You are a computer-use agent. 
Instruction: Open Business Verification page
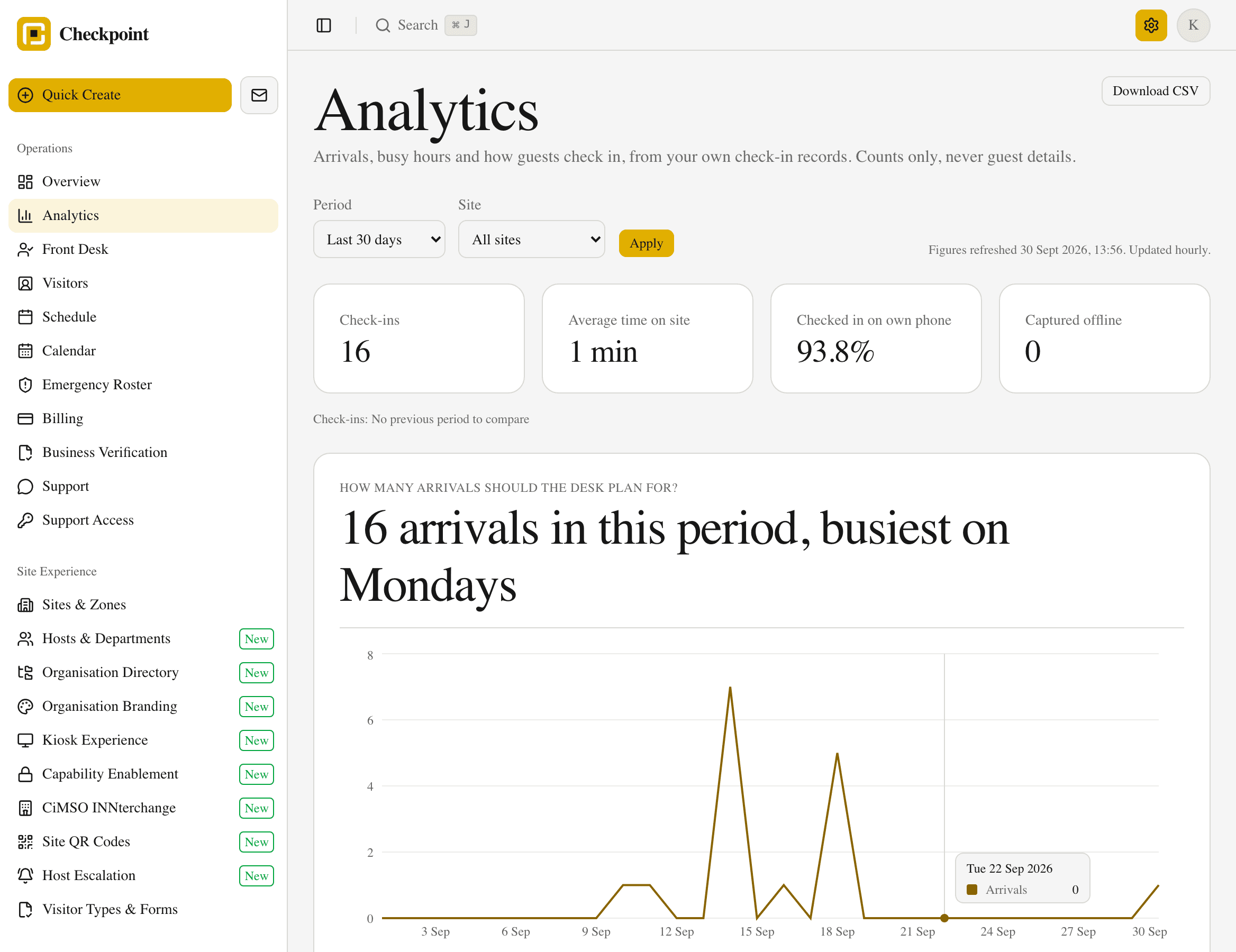coord(143,453)
